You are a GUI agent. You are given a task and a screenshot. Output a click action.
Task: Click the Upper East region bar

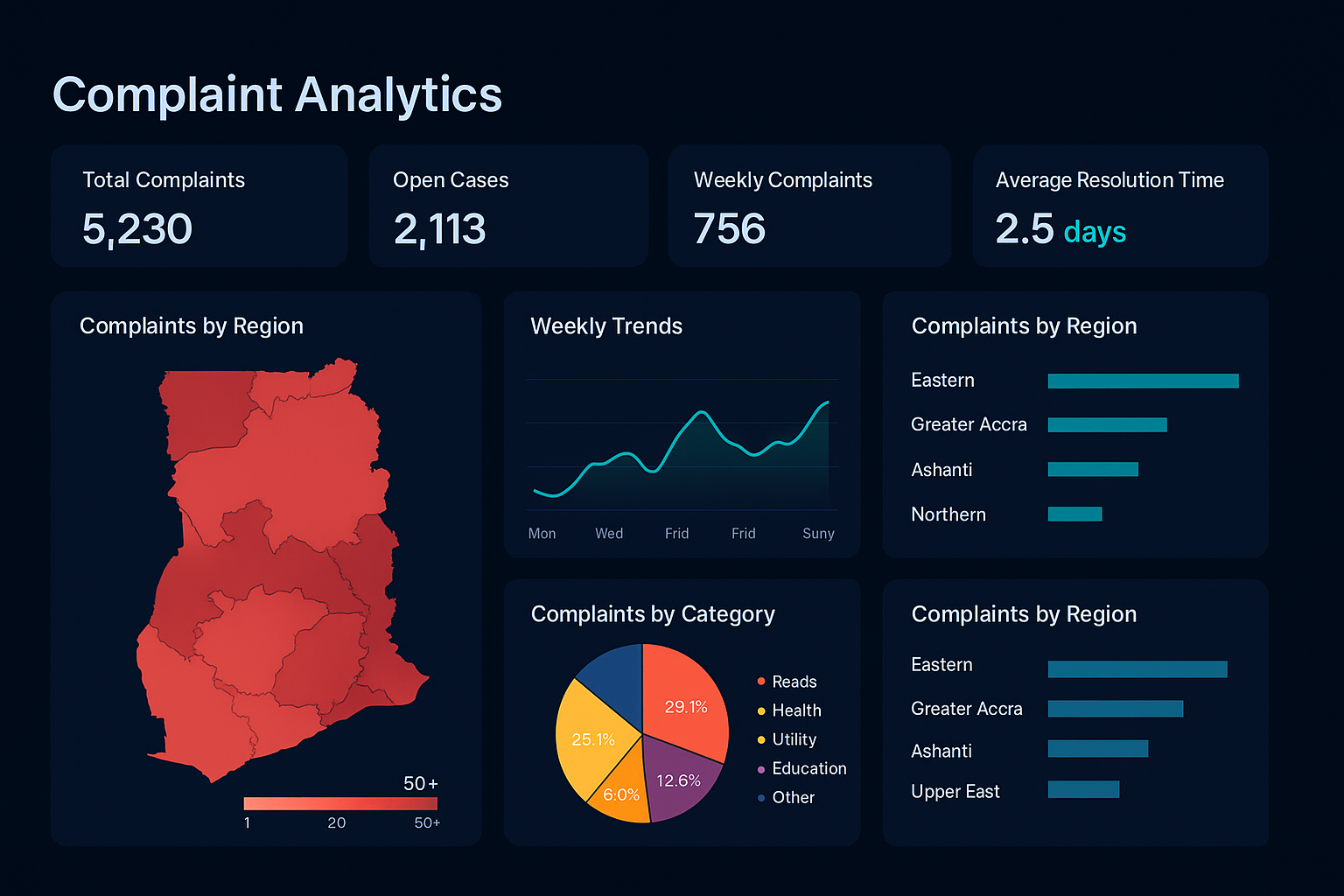point(1083,789)
